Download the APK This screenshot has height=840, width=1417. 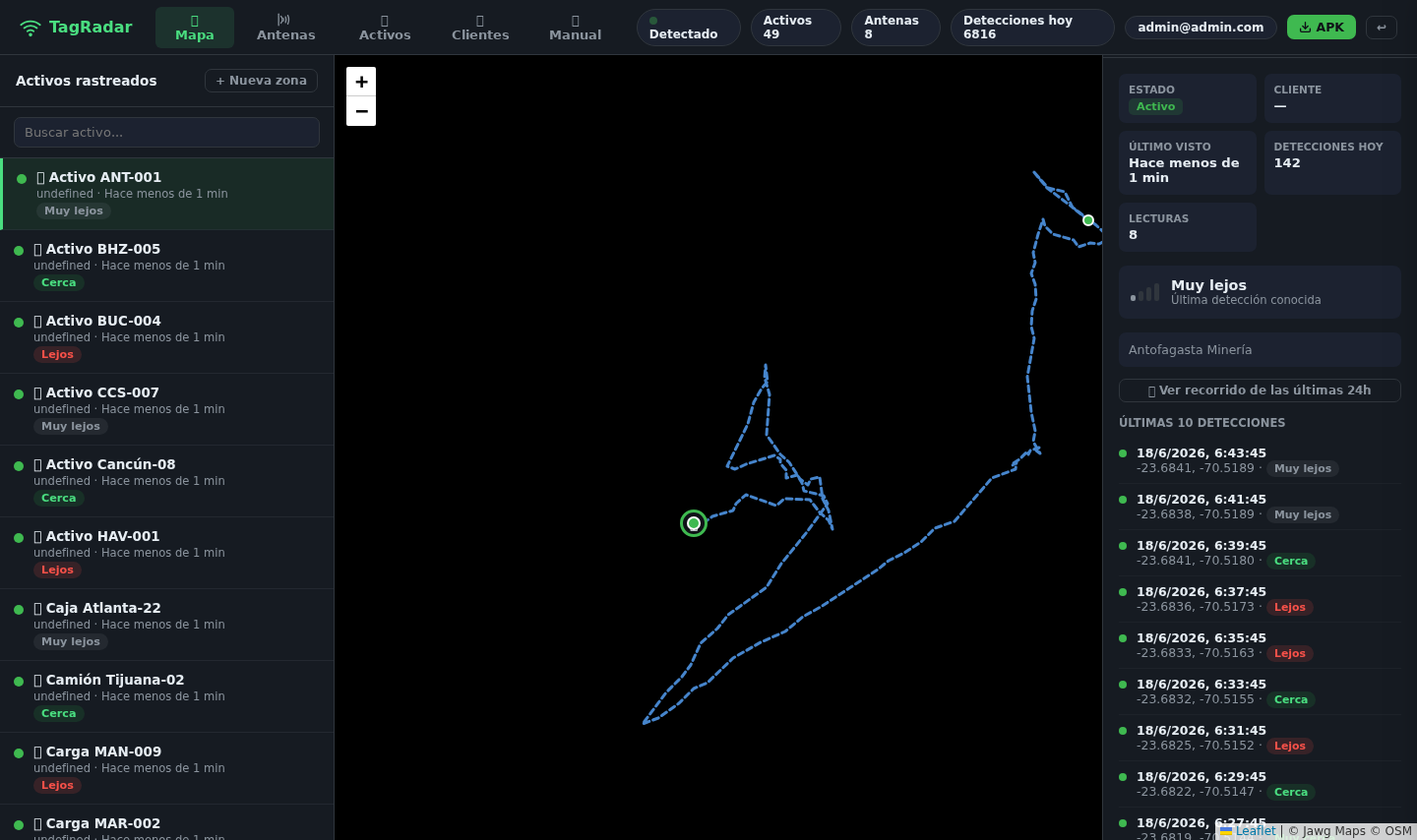[1322, 28]
